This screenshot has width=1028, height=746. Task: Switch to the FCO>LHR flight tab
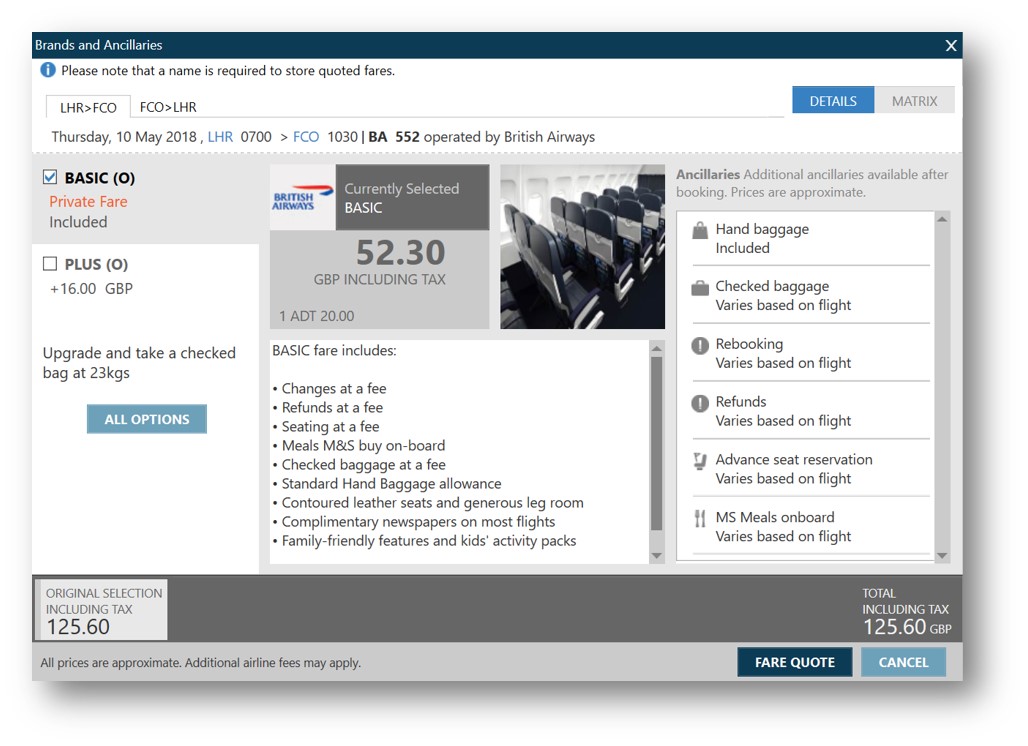[168, 107]
